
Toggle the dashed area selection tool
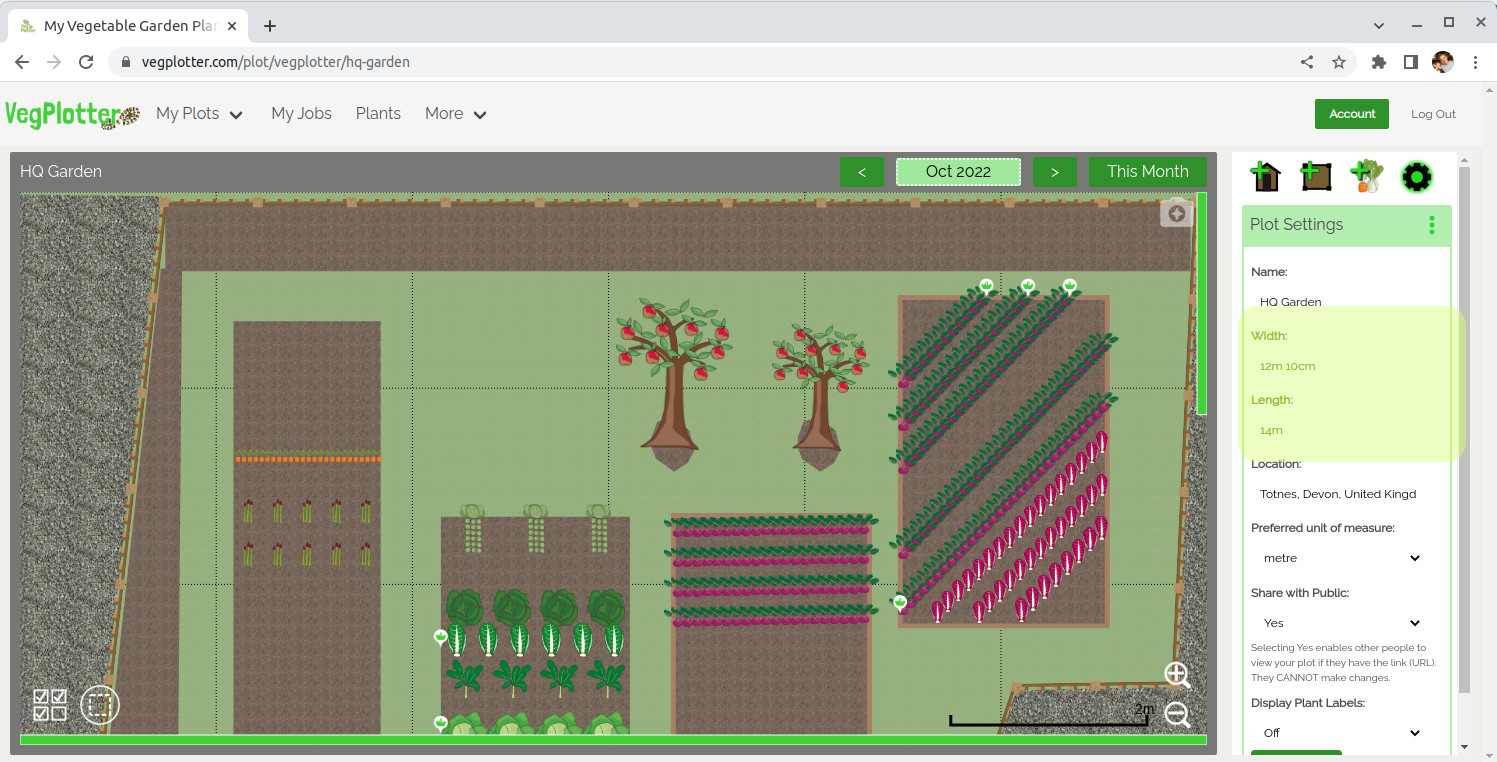tap(100, 704)
